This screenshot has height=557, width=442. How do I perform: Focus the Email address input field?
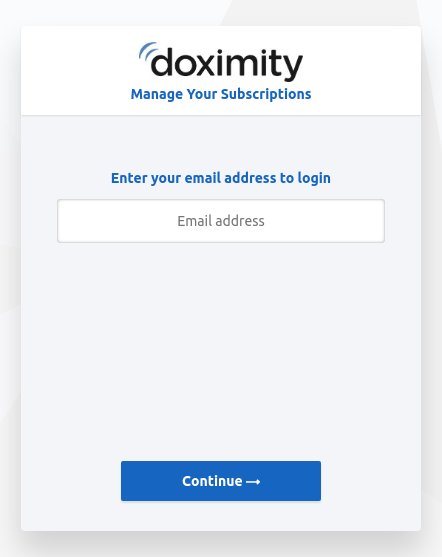tap(221, 221)
